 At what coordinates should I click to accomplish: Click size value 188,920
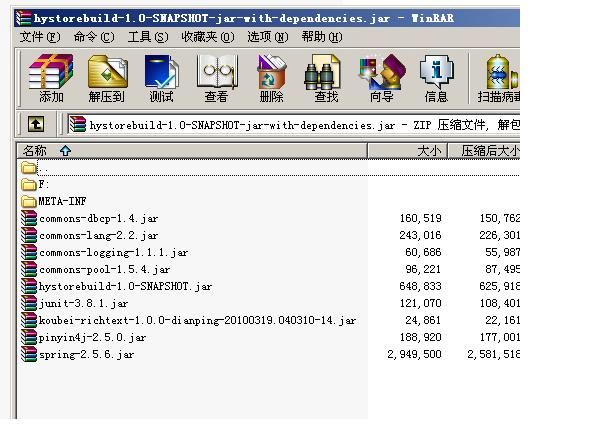pyautogui.click(x=420, y=337)
